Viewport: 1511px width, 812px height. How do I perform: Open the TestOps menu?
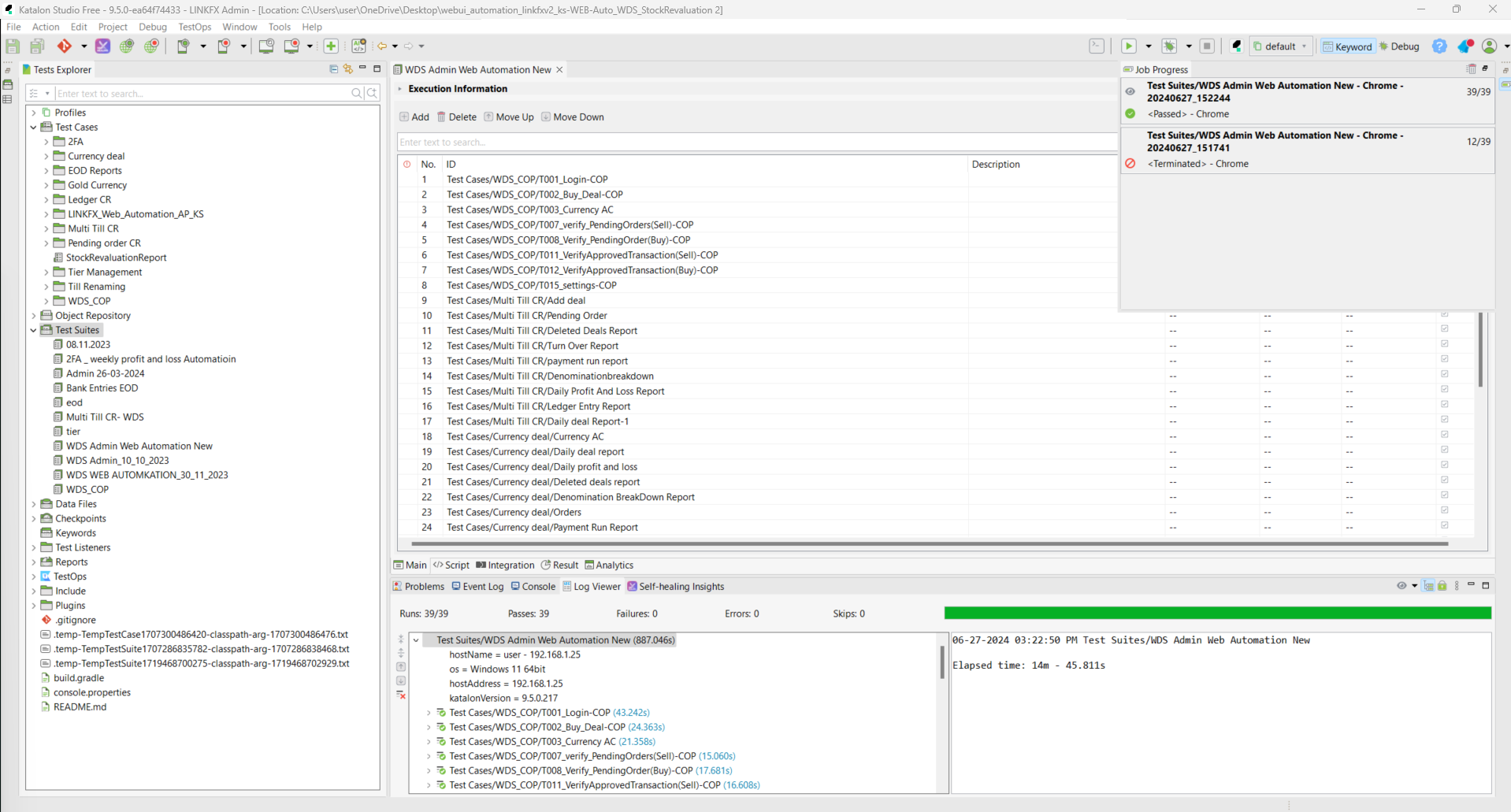[x=195, y=27]
